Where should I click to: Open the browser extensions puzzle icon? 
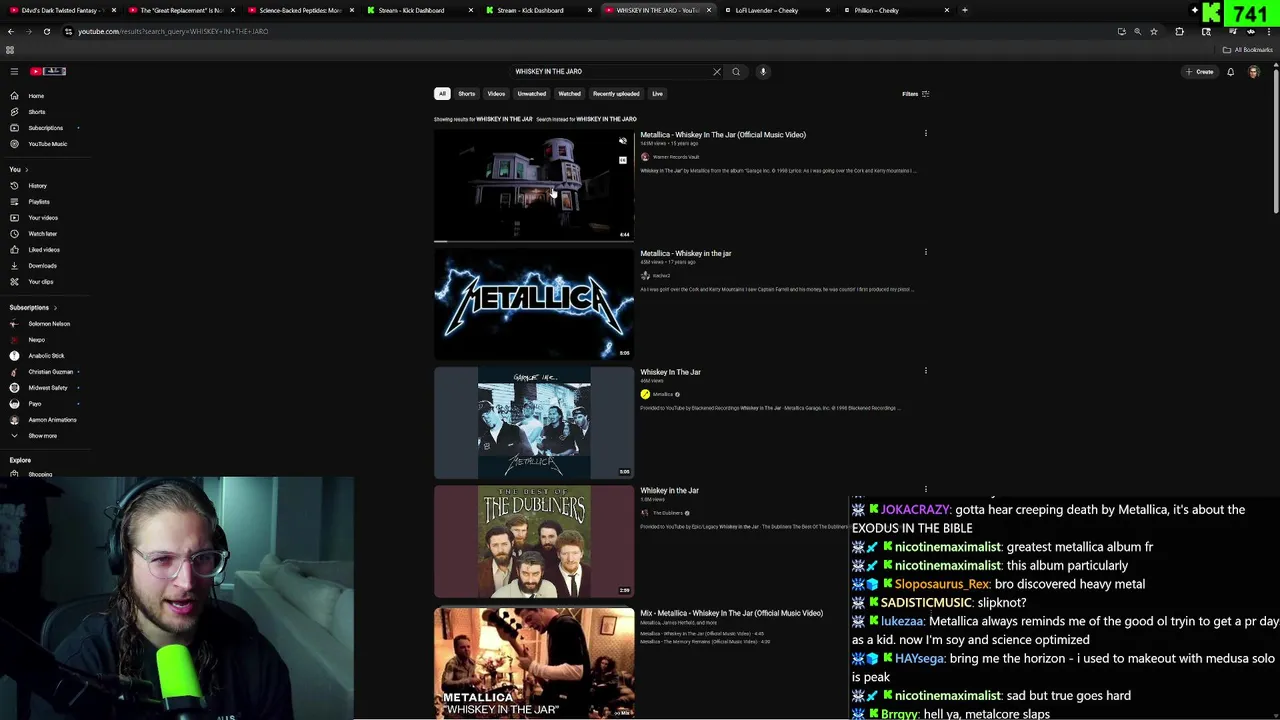click(1179, 31)
